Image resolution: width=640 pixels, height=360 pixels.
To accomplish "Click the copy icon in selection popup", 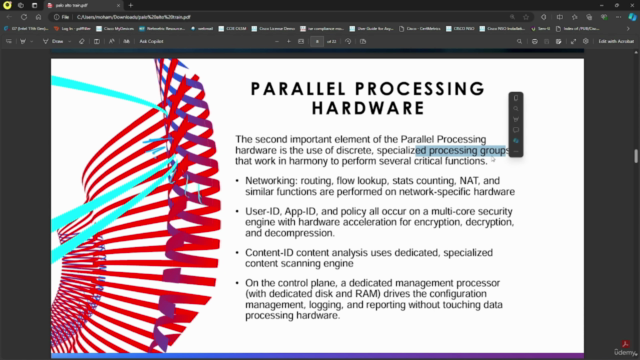I will [x=516, y=98].
